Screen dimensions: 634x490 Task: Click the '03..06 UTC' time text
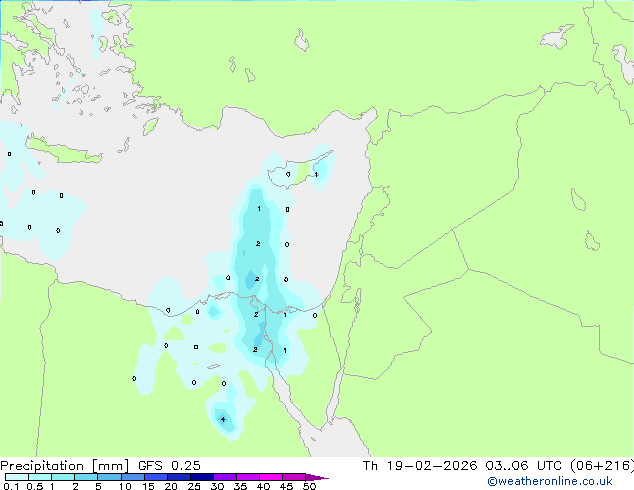tap(524, 466)
